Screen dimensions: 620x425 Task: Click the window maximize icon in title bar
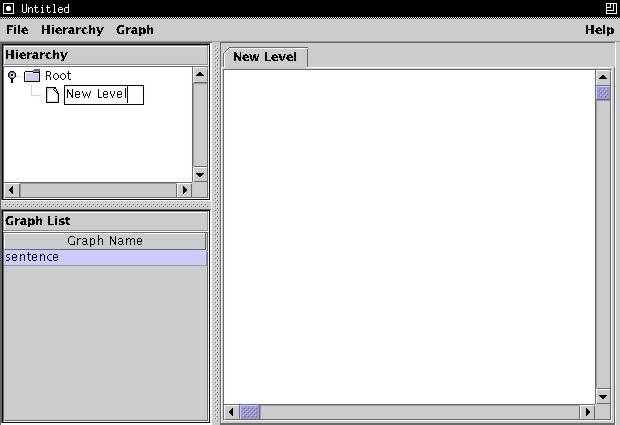(x=611, y=8)
